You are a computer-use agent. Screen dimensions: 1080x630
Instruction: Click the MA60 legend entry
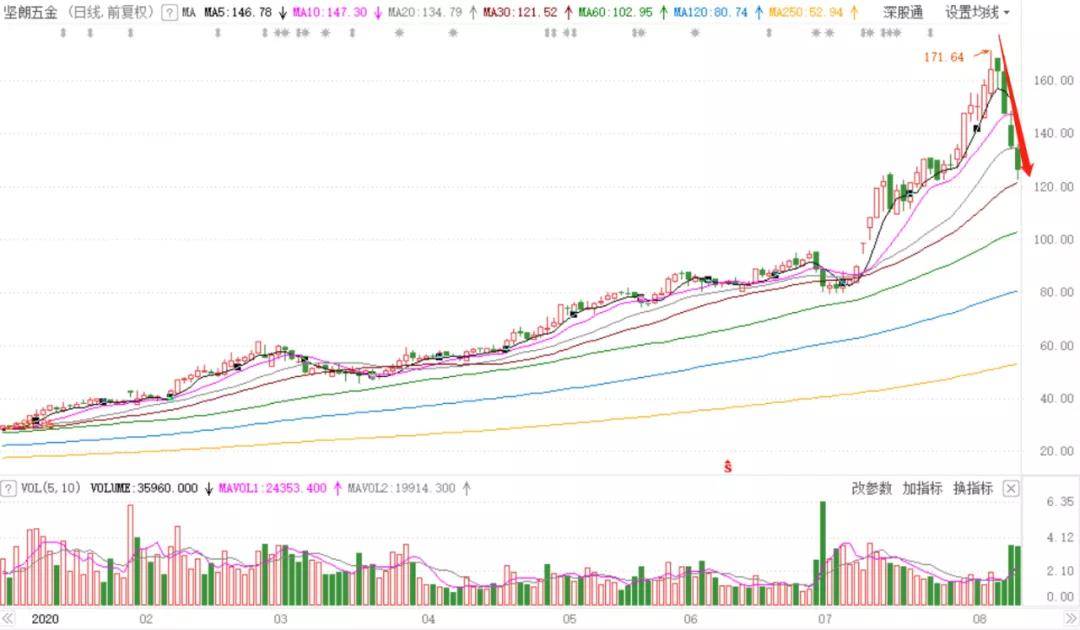click(x=617, y=13)
